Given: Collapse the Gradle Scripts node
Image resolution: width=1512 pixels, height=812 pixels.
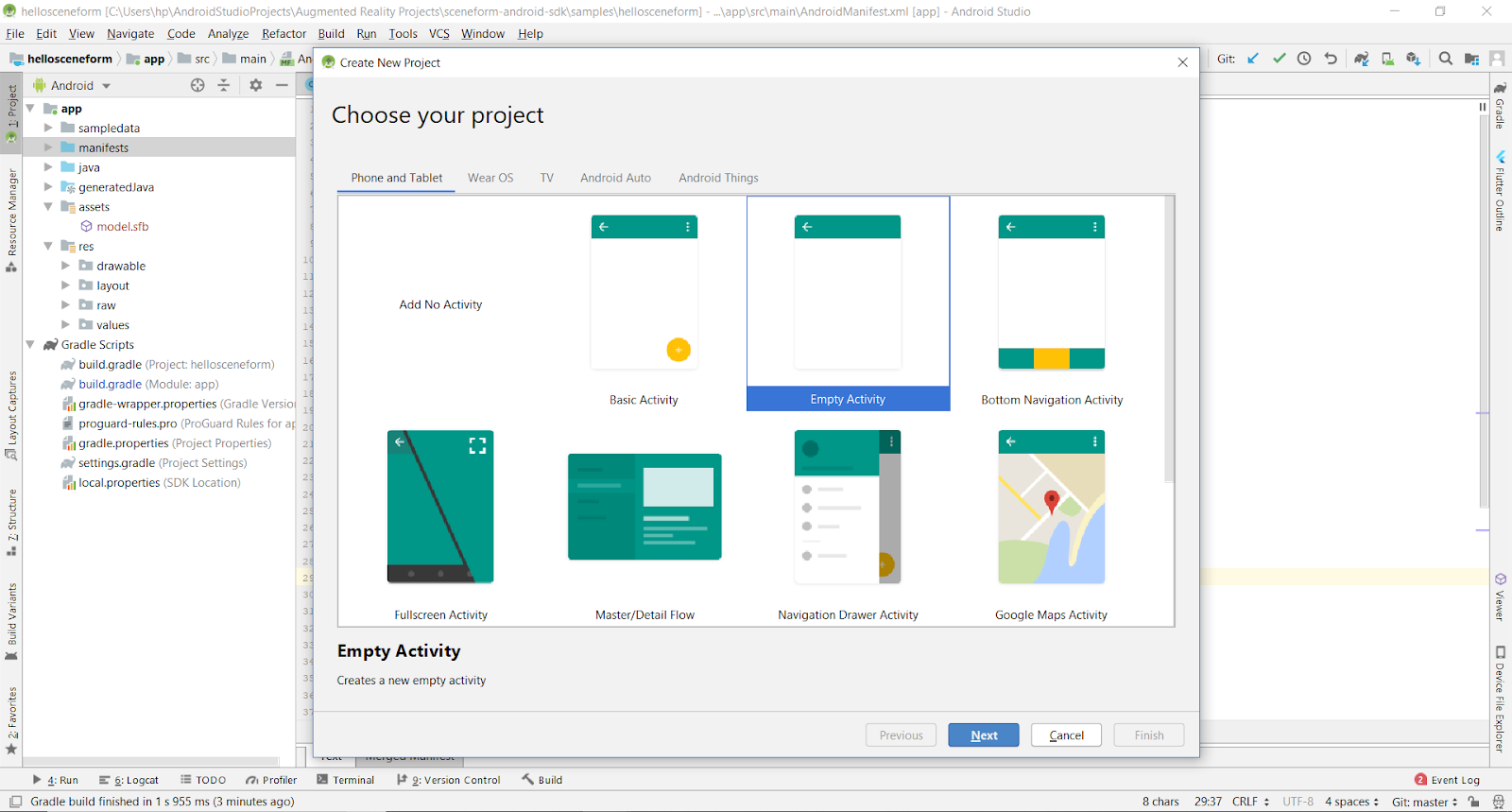Looking at the screenshot, I should point(30,345).
